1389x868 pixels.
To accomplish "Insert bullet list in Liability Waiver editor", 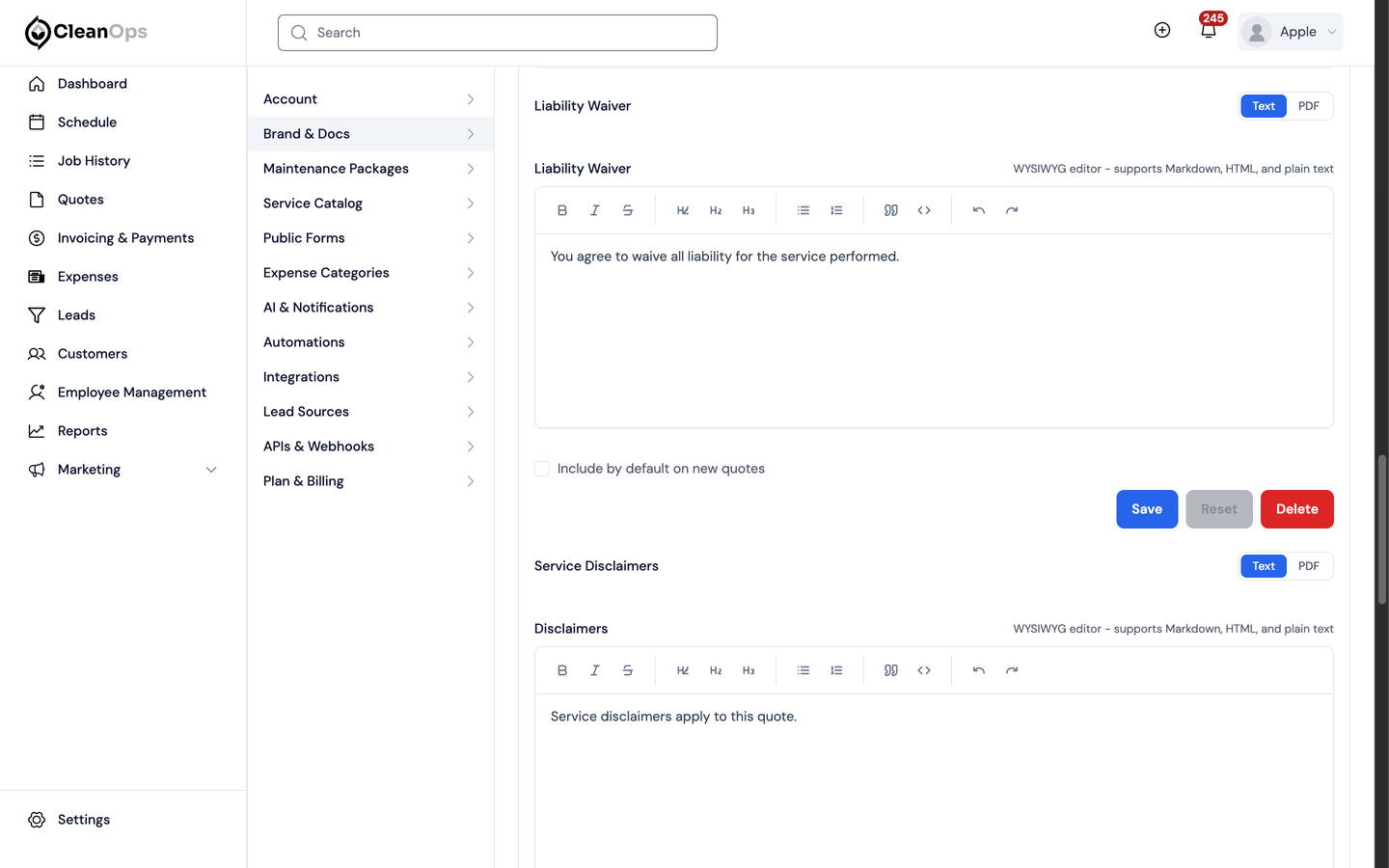I will 803,210.
